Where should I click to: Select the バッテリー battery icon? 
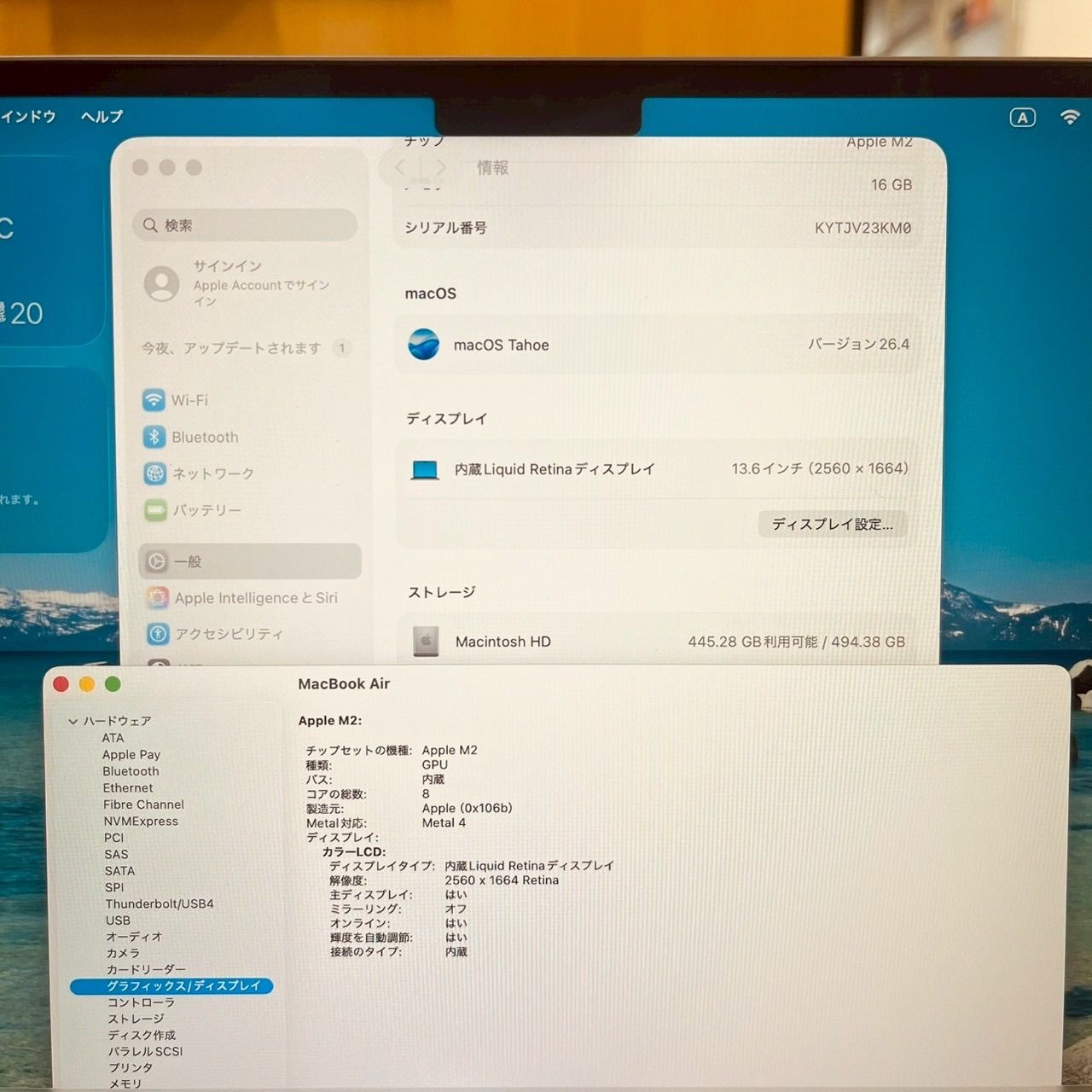click(156, 510)
